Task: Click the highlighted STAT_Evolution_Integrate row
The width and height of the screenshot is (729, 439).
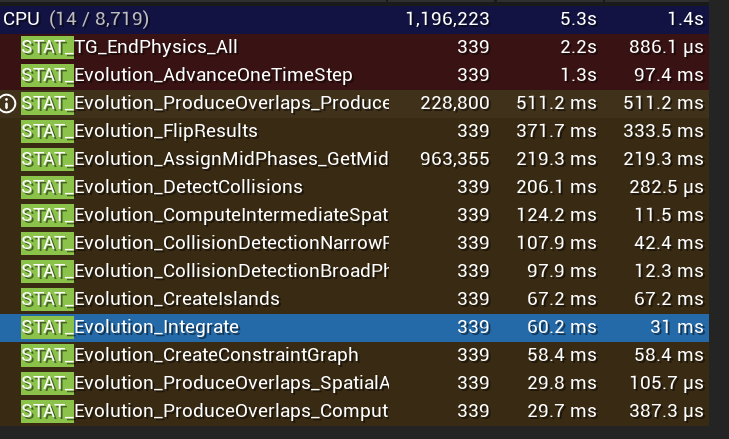Action: tap(354, 327)
